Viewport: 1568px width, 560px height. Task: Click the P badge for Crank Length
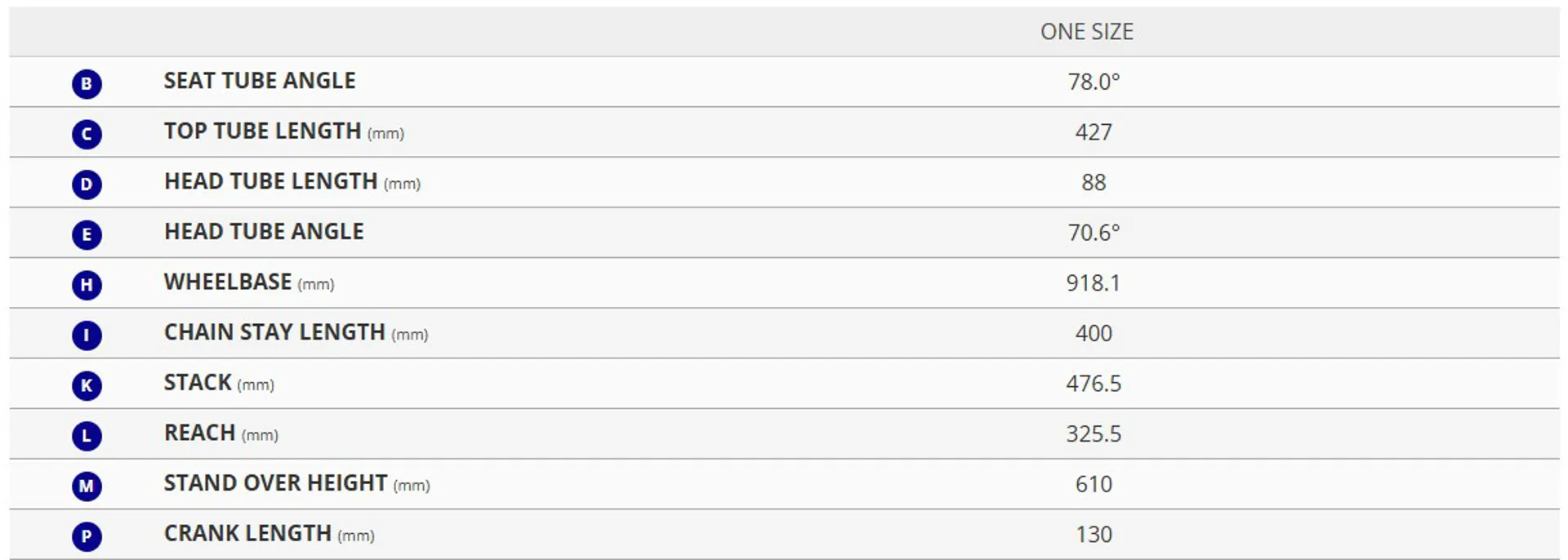tap(87, 536)
